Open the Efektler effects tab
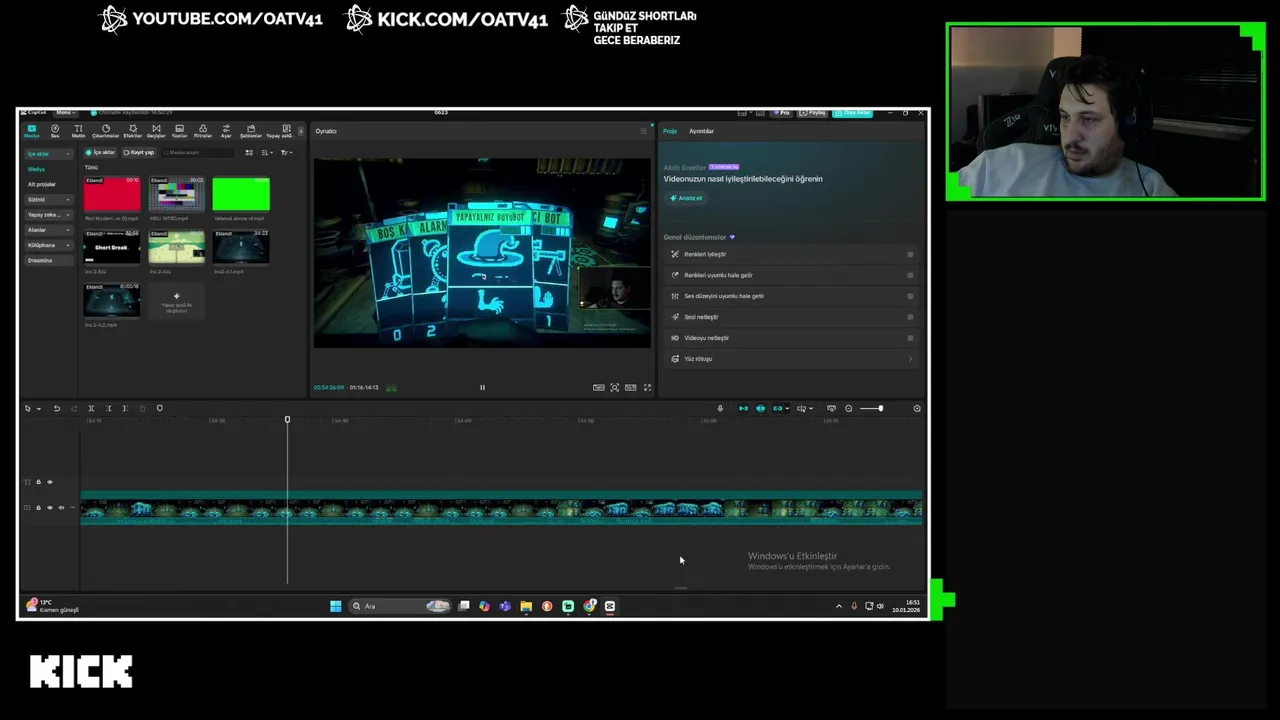The width and height of the screenshot is (1280, 720). point(132,131)
